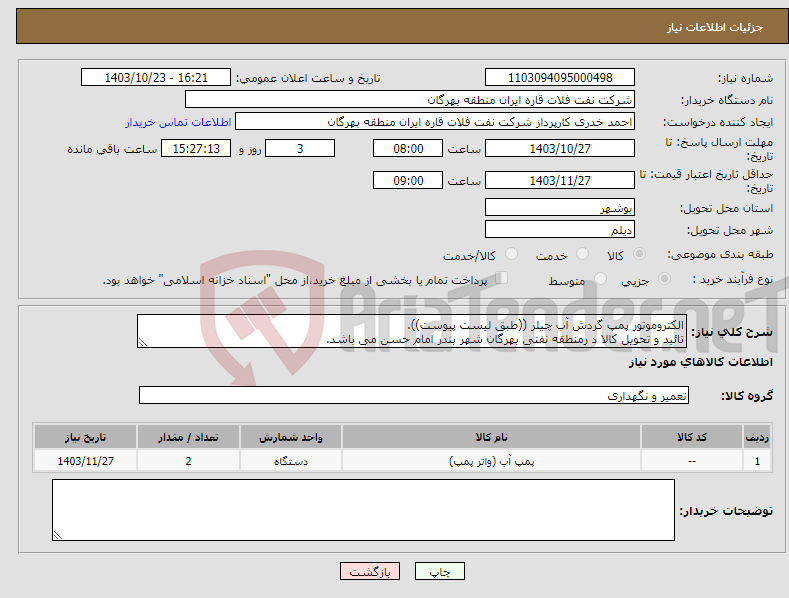The image size is (789, 598).
Task: Click the نام دستگاه خریدار field
Action: (410, 100)
